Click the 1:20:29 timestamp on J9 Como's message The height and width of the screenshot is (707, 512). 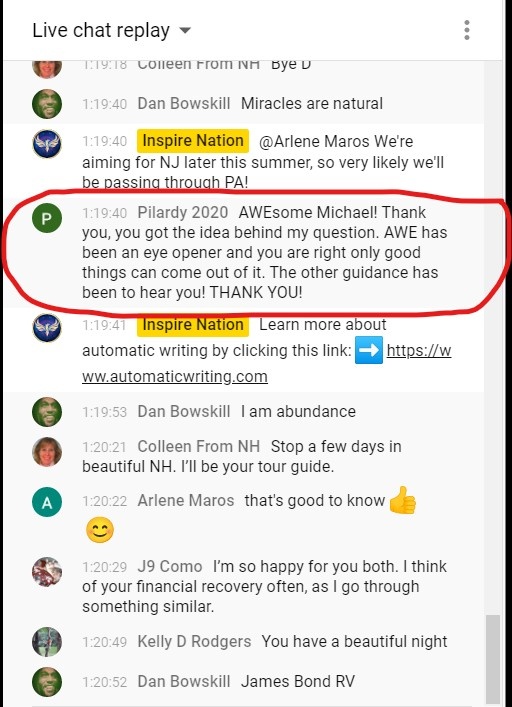pos(105,567)
